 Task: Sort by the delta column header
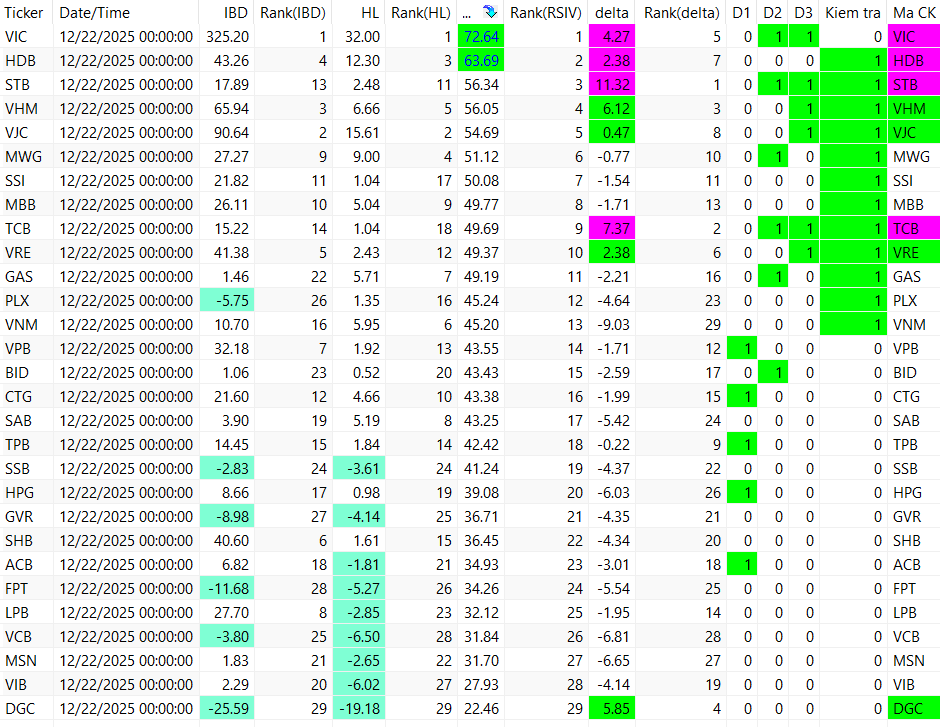pos(611,13)
